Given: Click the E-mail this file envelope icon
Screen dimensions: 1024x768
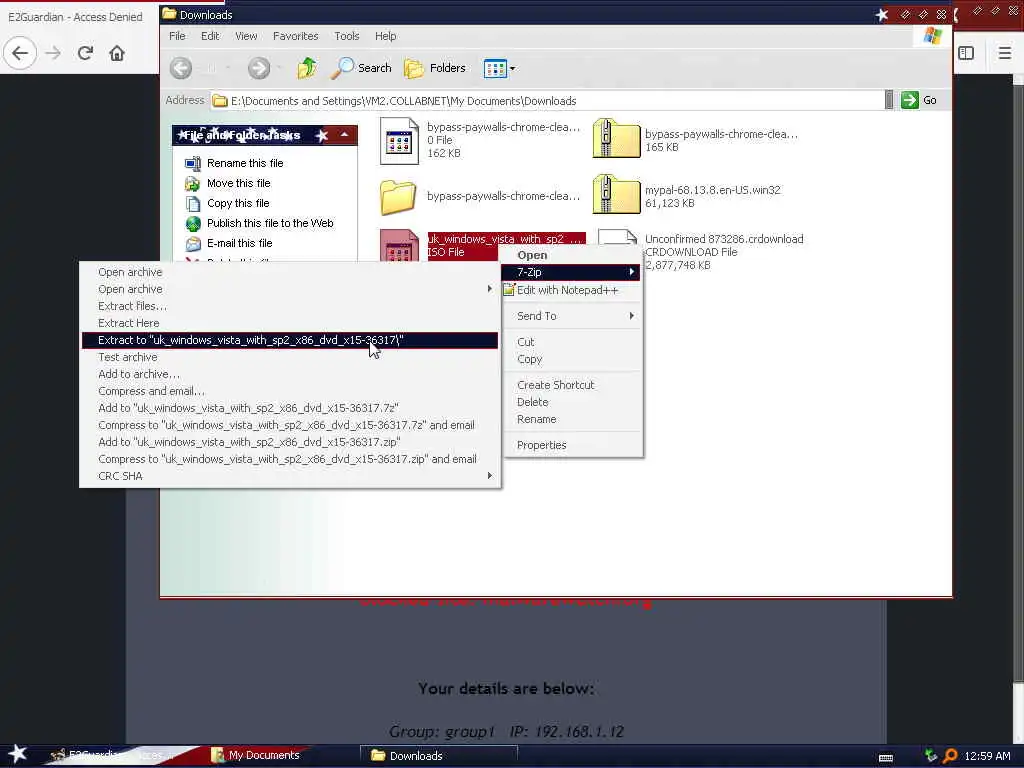Looking at the screenshot, I should [x=193, y=244].
